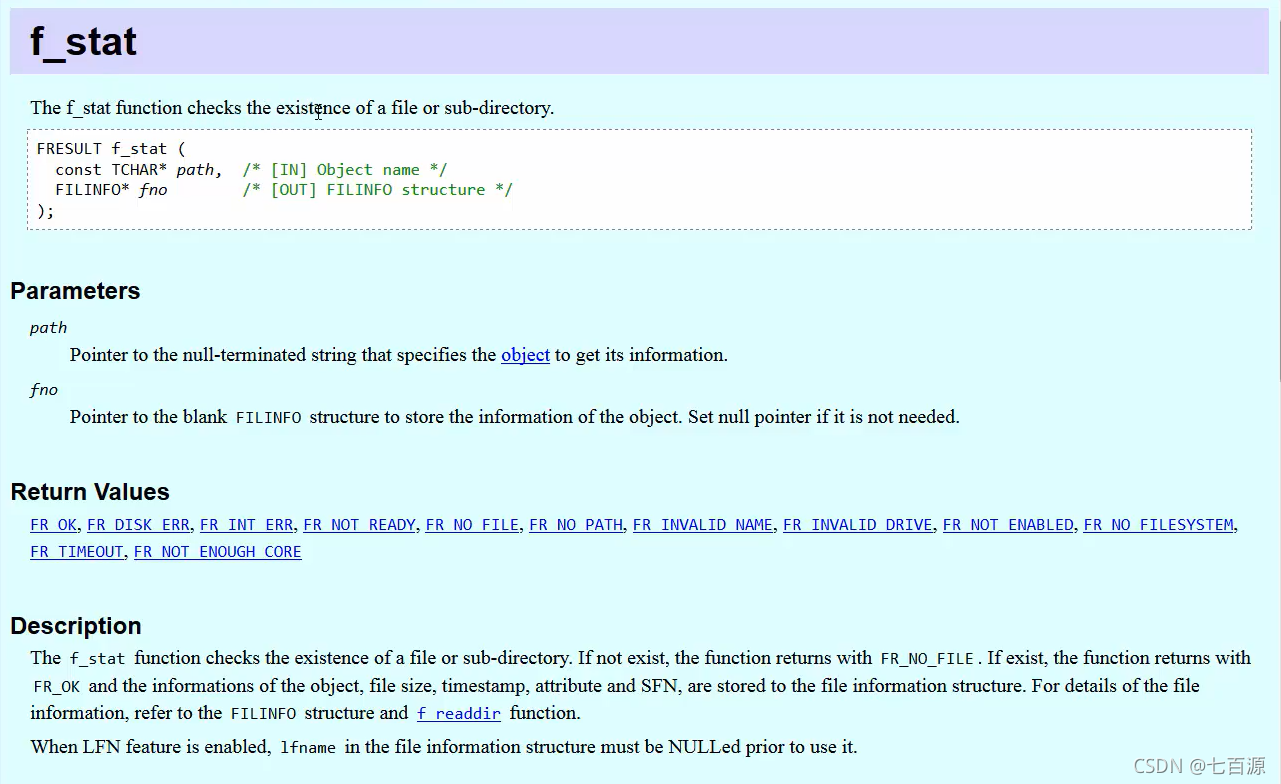This screenshot has width=1281, height=784.
Task: Follow the FR_INVALID_DRIVE link
Action: point(858,525)
